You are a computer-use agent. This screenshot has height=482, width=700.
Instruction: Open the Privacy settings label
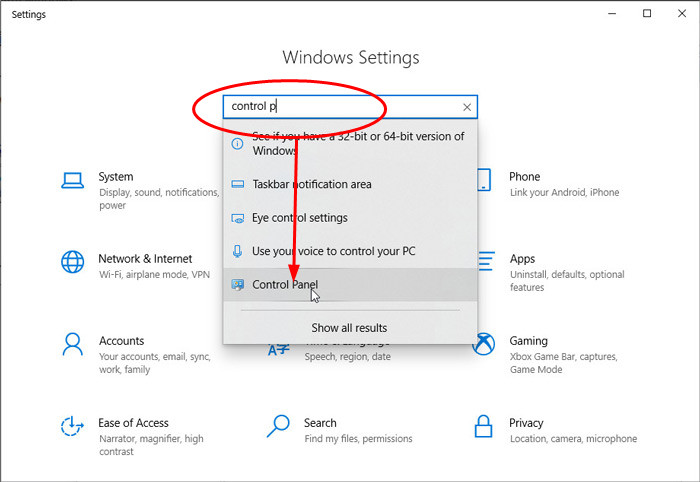point(526,423)
